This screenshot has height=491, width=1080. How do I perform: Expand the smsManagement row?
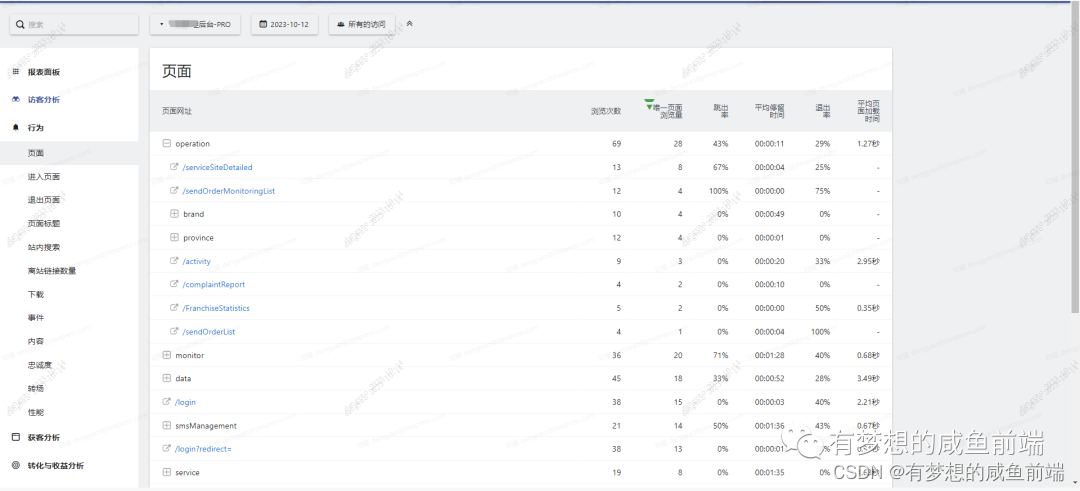point(166,426)
